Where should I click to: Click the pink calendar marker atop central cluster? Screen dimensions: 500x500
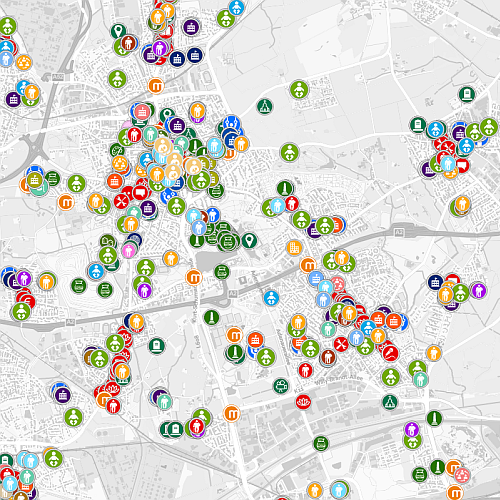click(142, 112)
